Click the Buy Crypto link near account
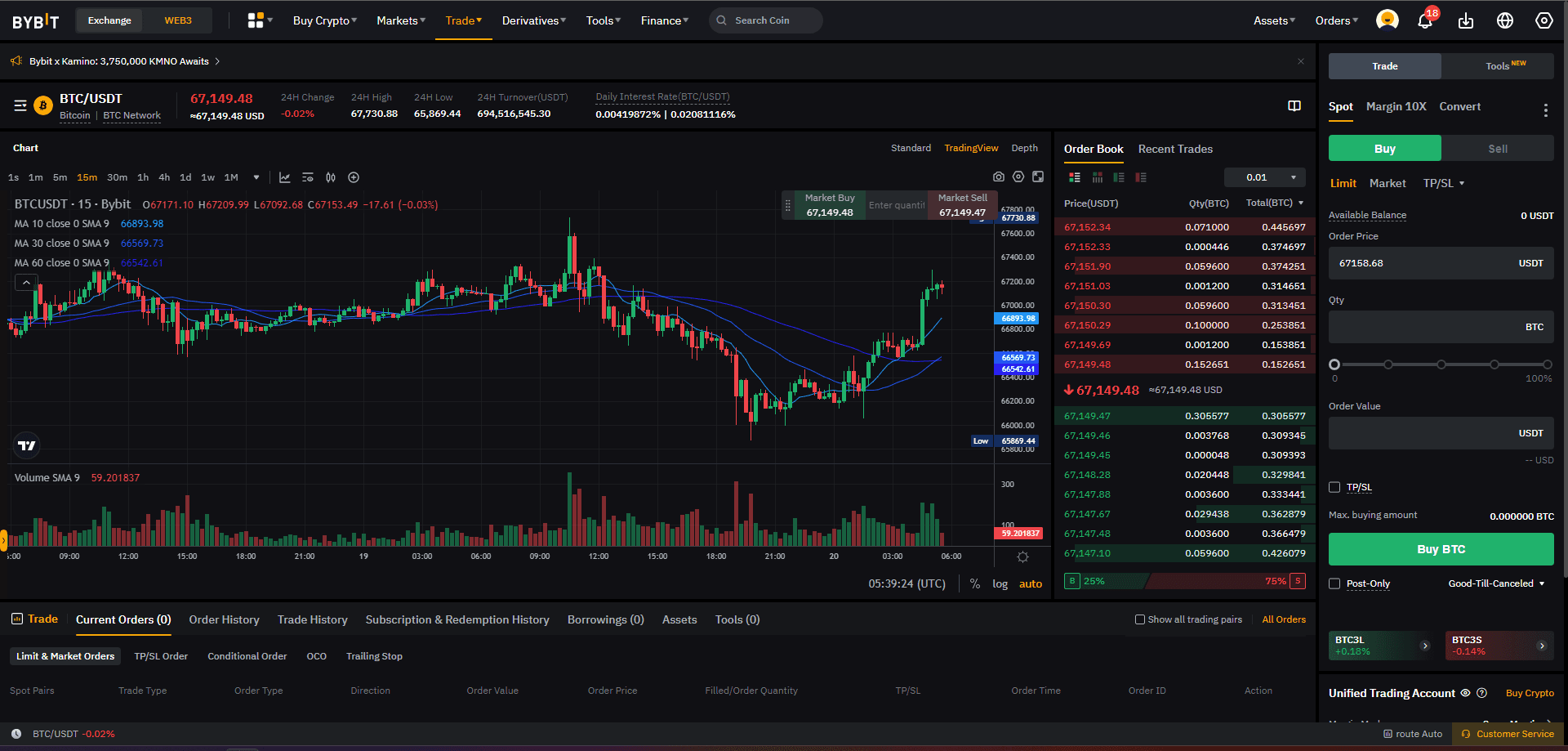Viewport: 1568px width, 751px height. tap(1530, 693)
